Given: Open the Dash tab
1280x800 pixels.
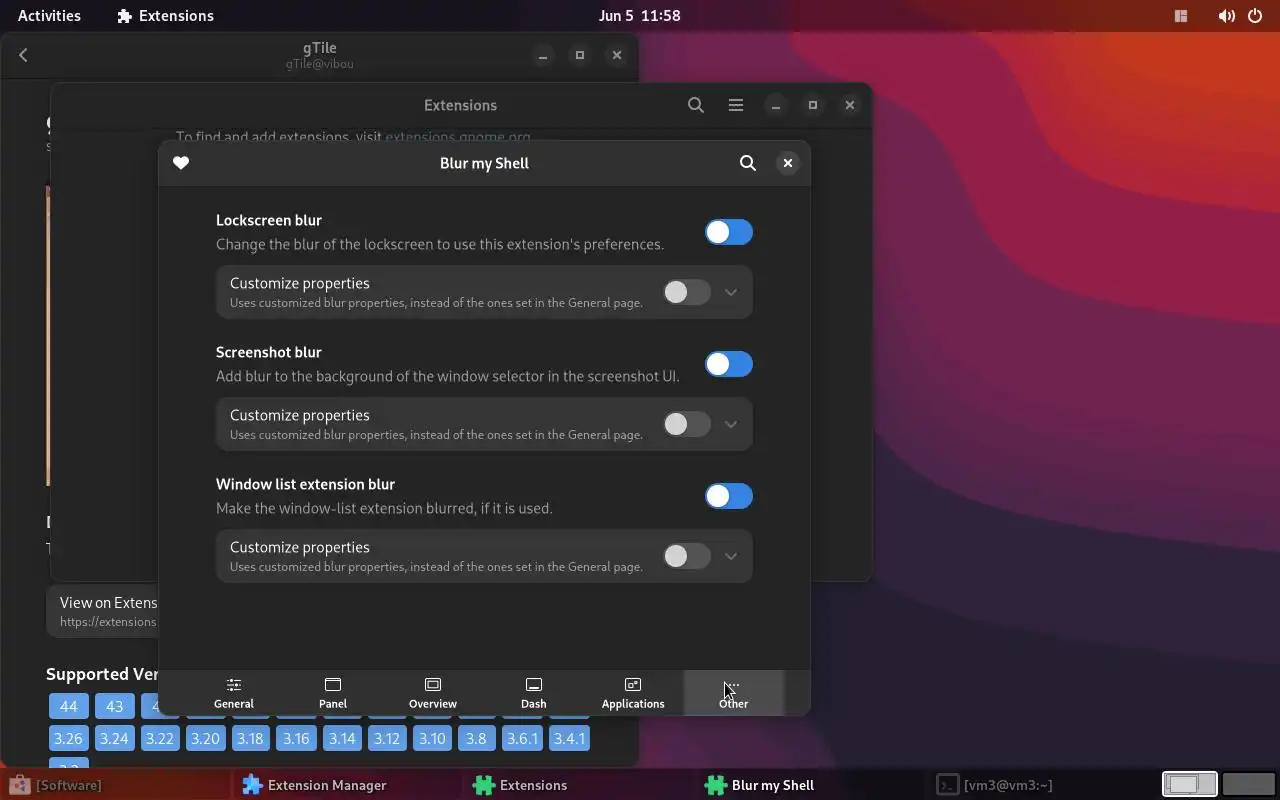Looking at the screenshot, I should pyautogui.click(x=533, y=693).
